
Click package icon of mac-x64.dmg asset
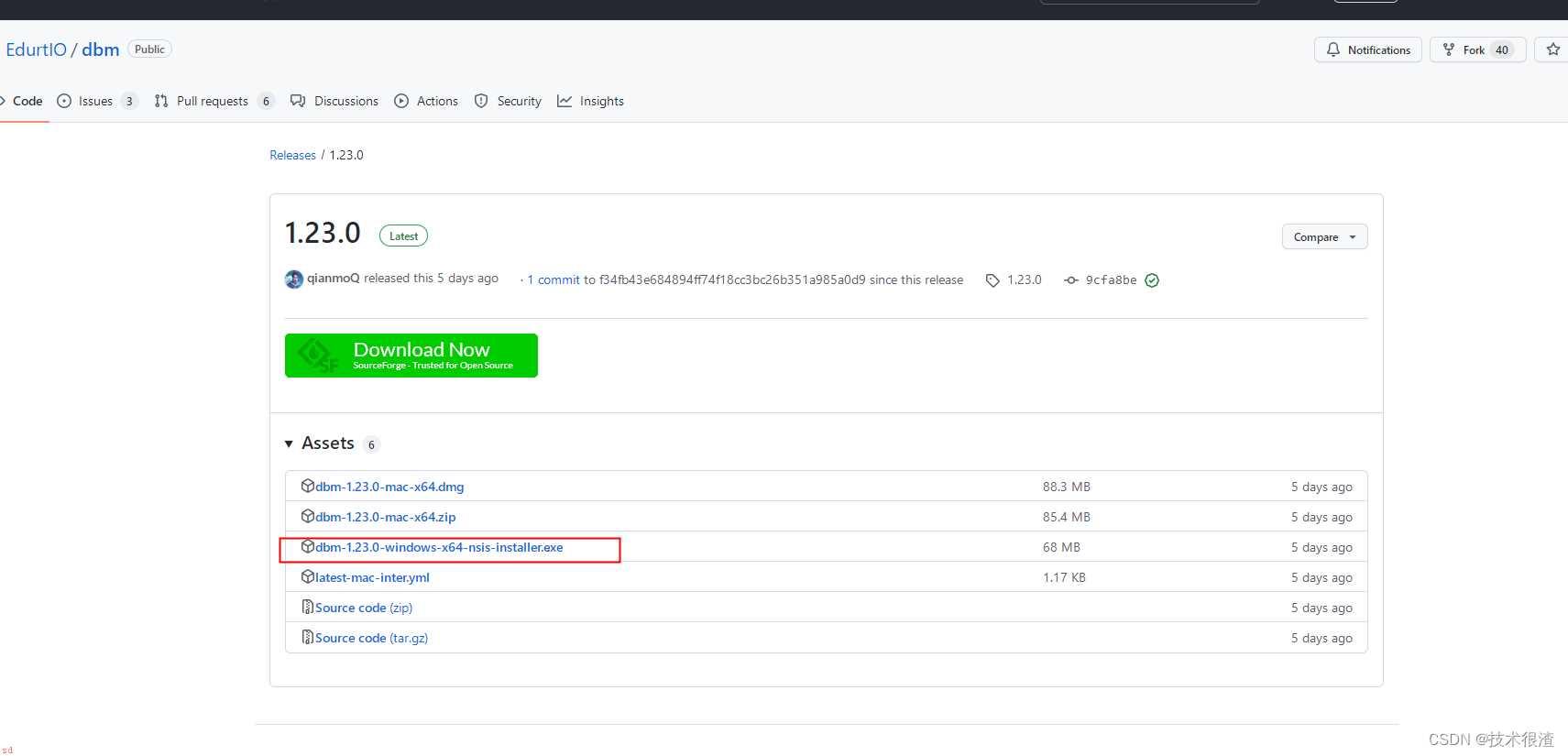pyautogui.click(x=308, y=486)
